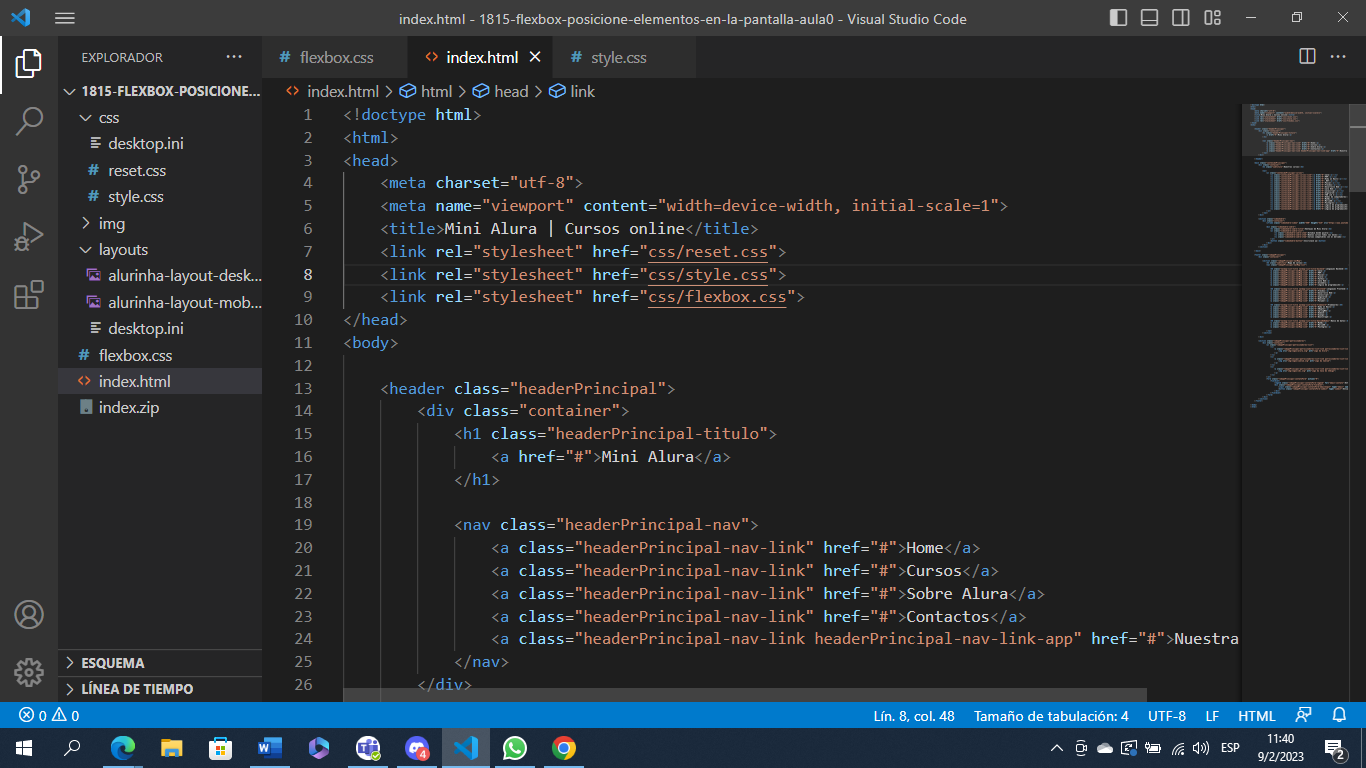Close the index.html tab
The height and width of the screenshot is (768, 1366).
(x=535, y=57)
